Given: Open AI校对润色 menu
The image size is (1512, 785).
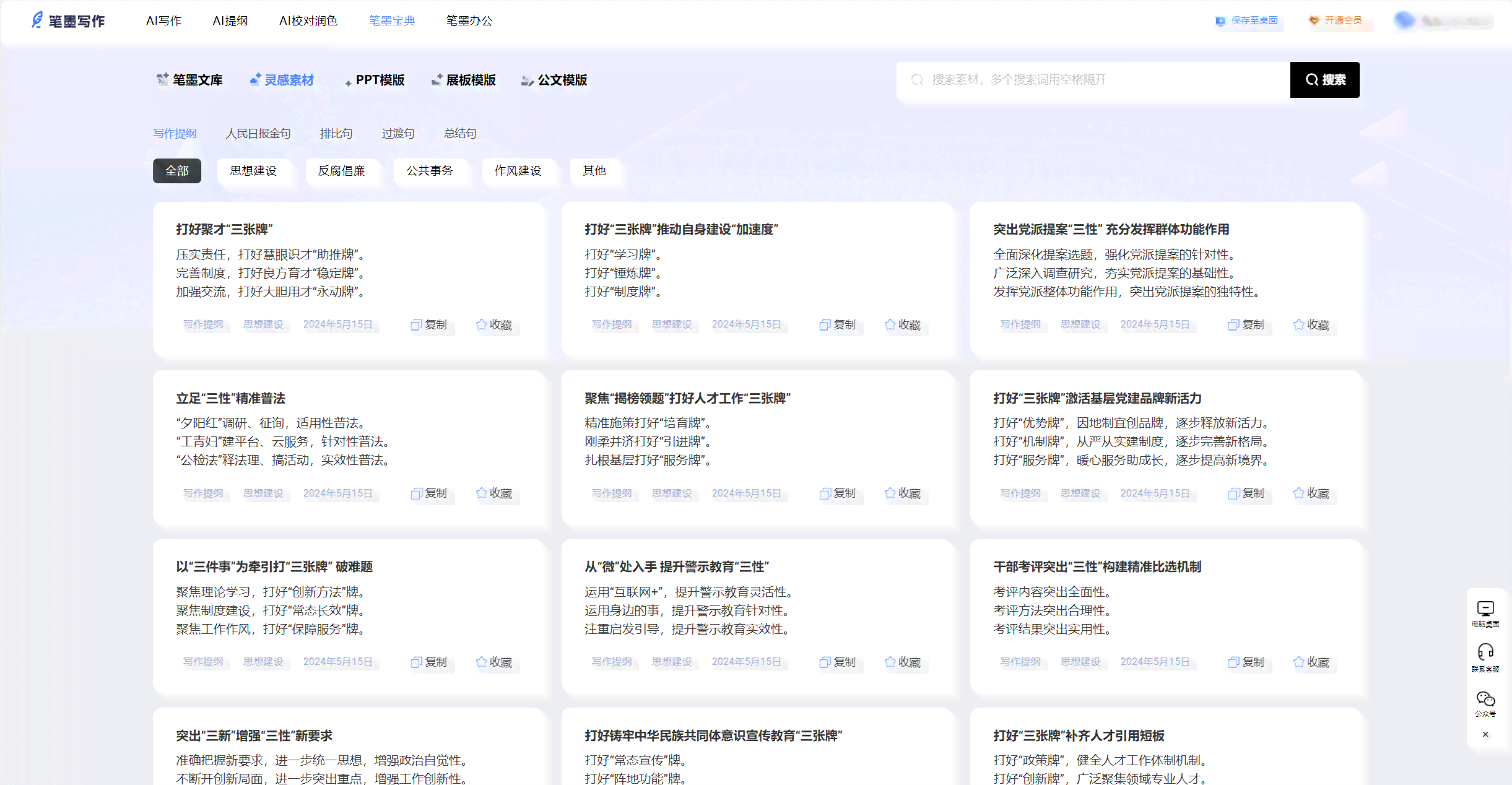Looking at the screenshot, I should (x=308, y=20).
